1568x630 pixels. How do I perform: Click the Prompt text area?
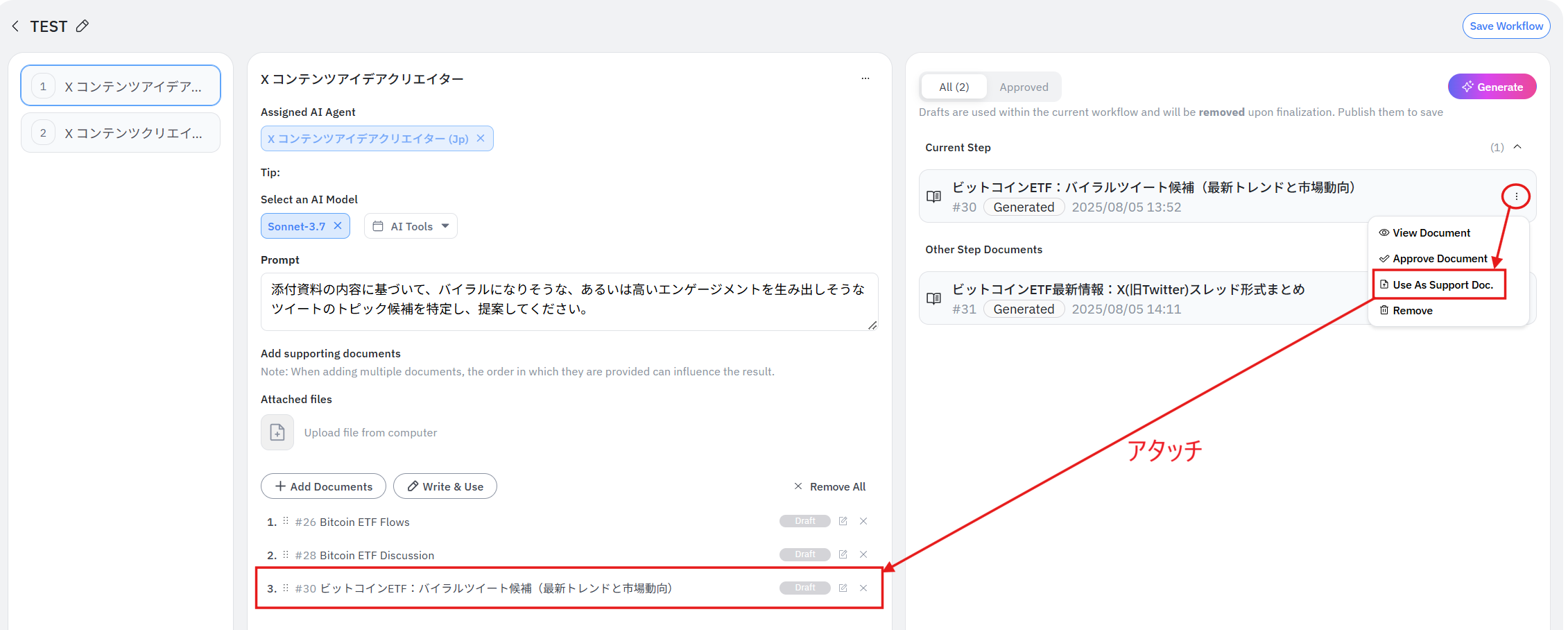pos(569,301)
